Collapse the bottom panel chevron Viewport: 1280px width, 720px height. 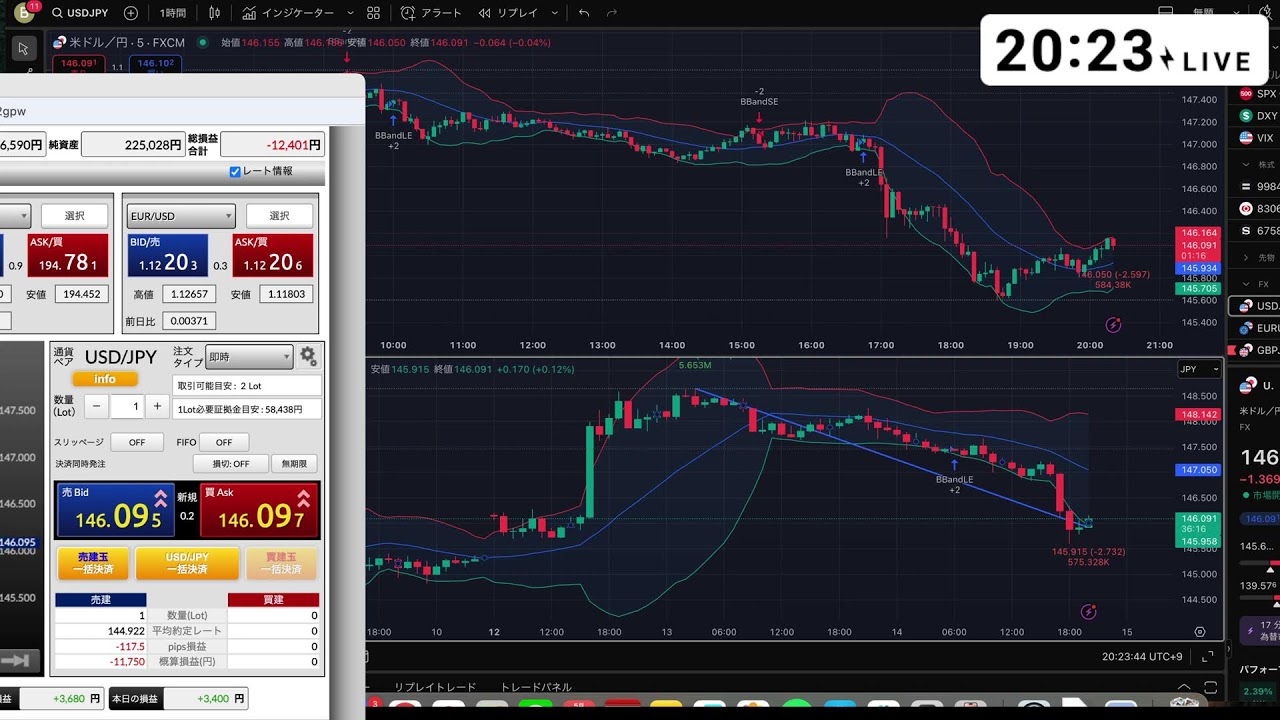point(1184,687)
